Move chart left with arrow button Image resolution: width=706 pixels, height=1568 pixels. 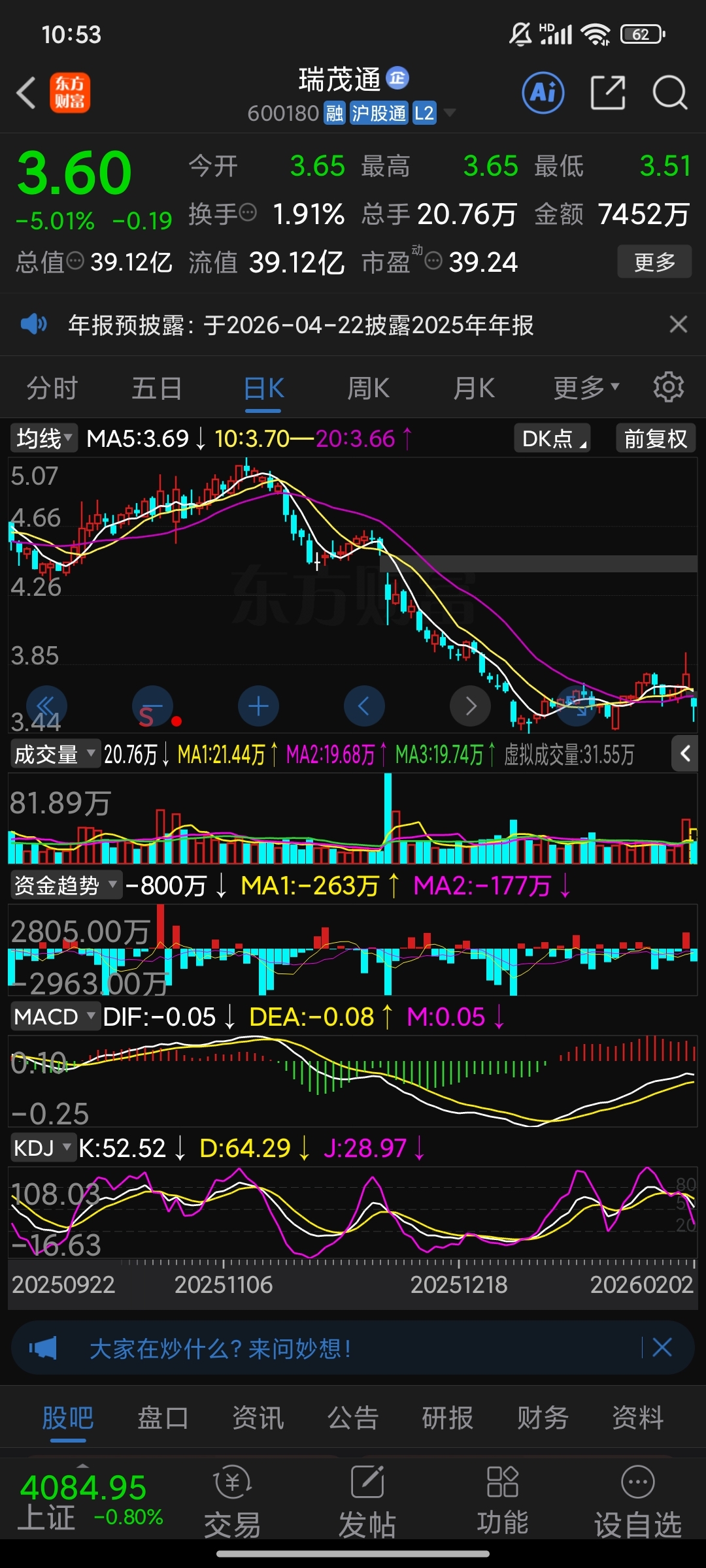[x=364, y=706]
